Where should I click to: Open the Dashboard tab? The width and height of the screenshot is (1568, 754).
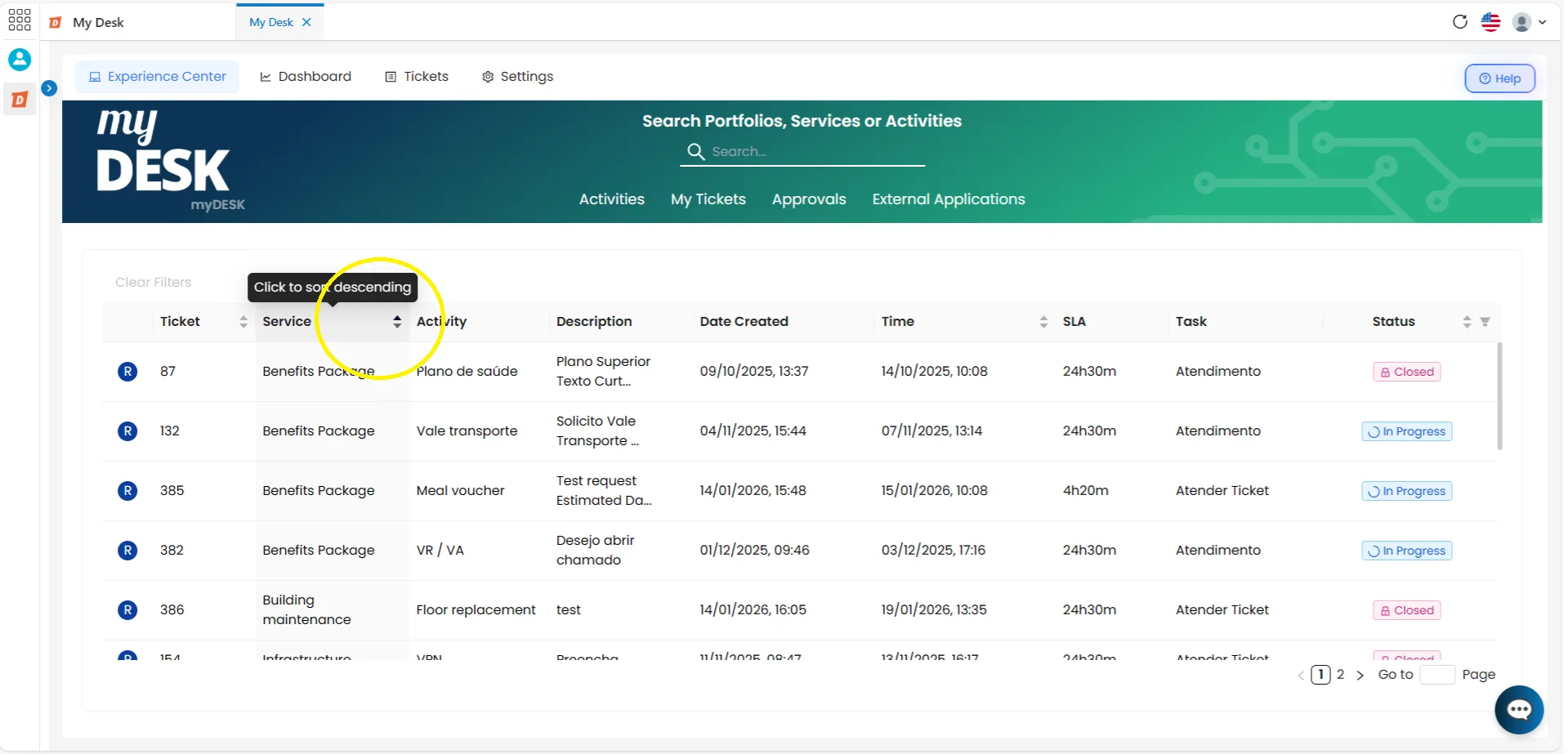coord(306,77)
